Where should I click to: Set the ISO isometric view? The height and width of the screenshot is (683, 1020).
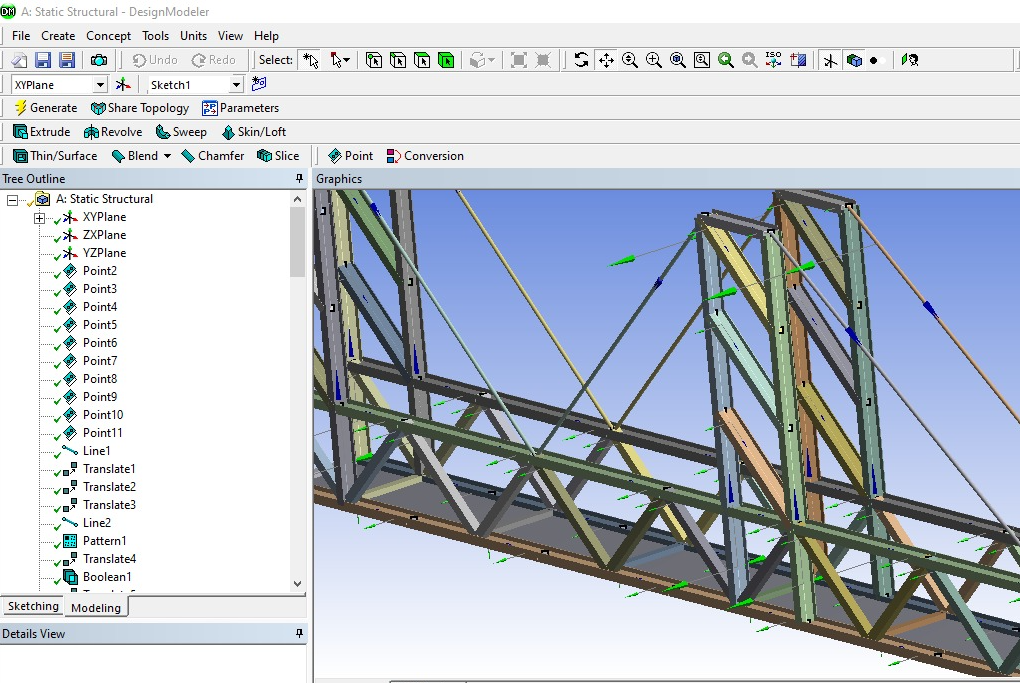click(x=773, y=60)
